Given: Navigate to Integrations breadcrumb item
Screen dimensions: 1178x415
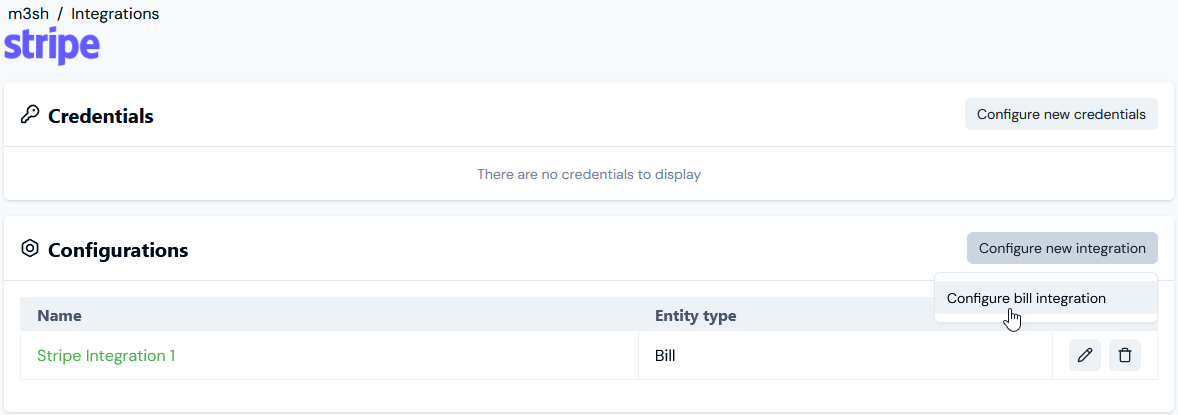Looking at the screenshot, I should 115,14.
